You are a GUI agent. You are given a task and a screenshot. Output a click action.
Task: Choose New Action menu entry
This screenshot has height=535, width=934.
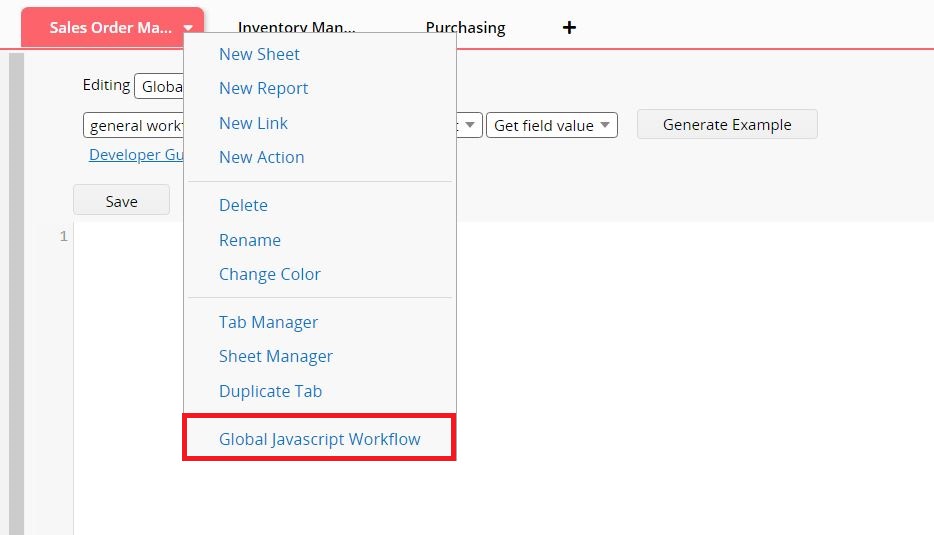[261, 157]
